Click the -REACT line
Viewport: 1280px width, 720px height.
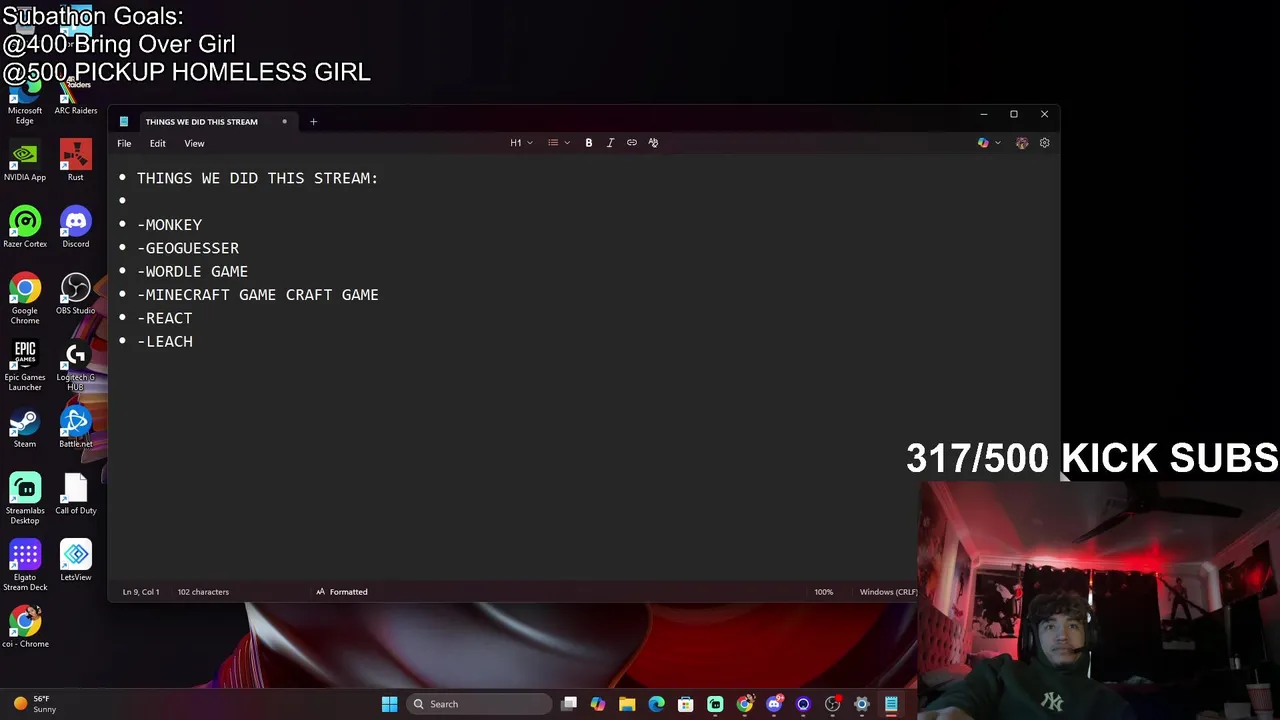click(x=165, y=318)
